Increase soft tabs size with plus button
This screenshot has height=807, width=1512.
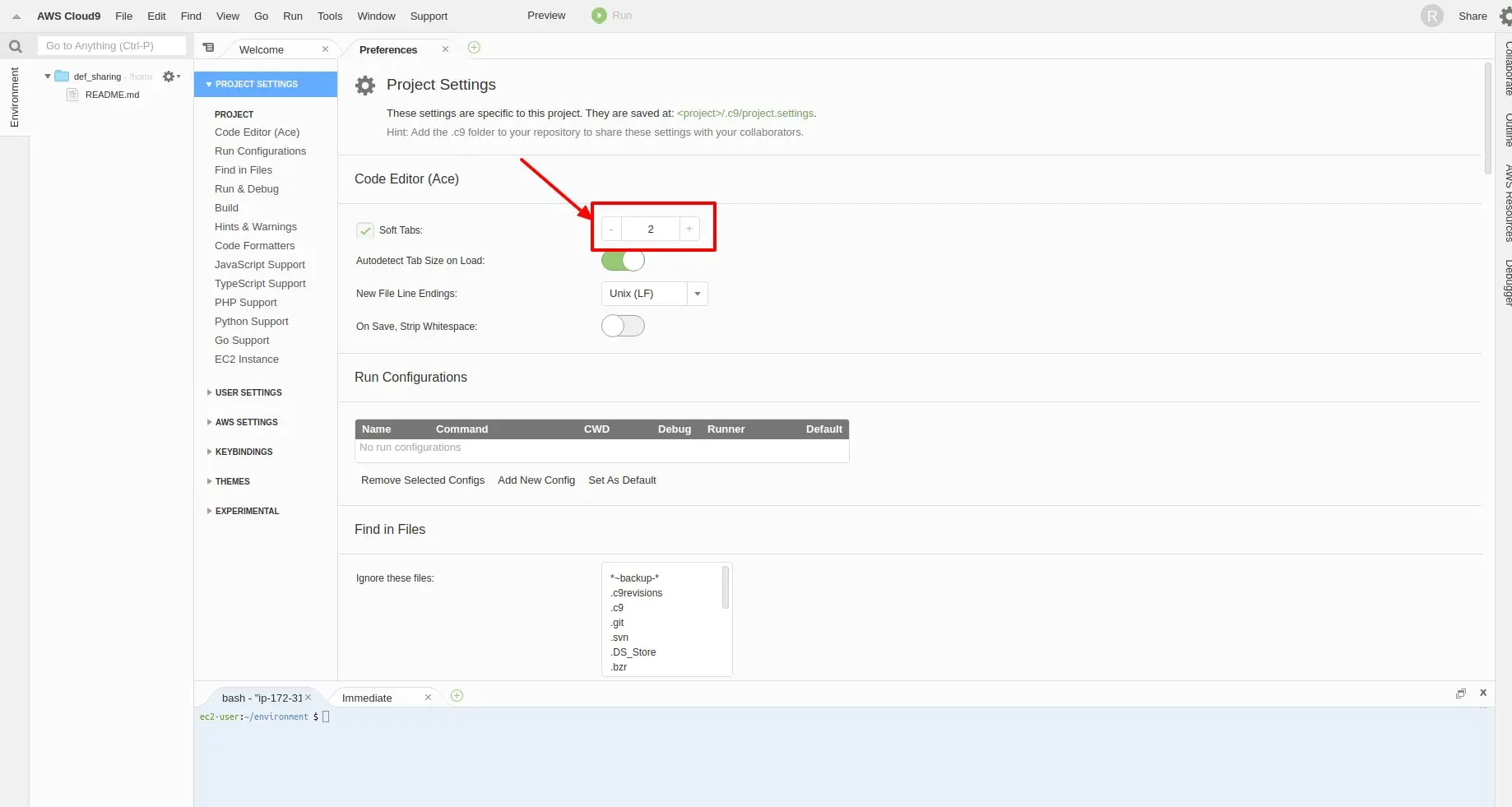pos(689,229)
